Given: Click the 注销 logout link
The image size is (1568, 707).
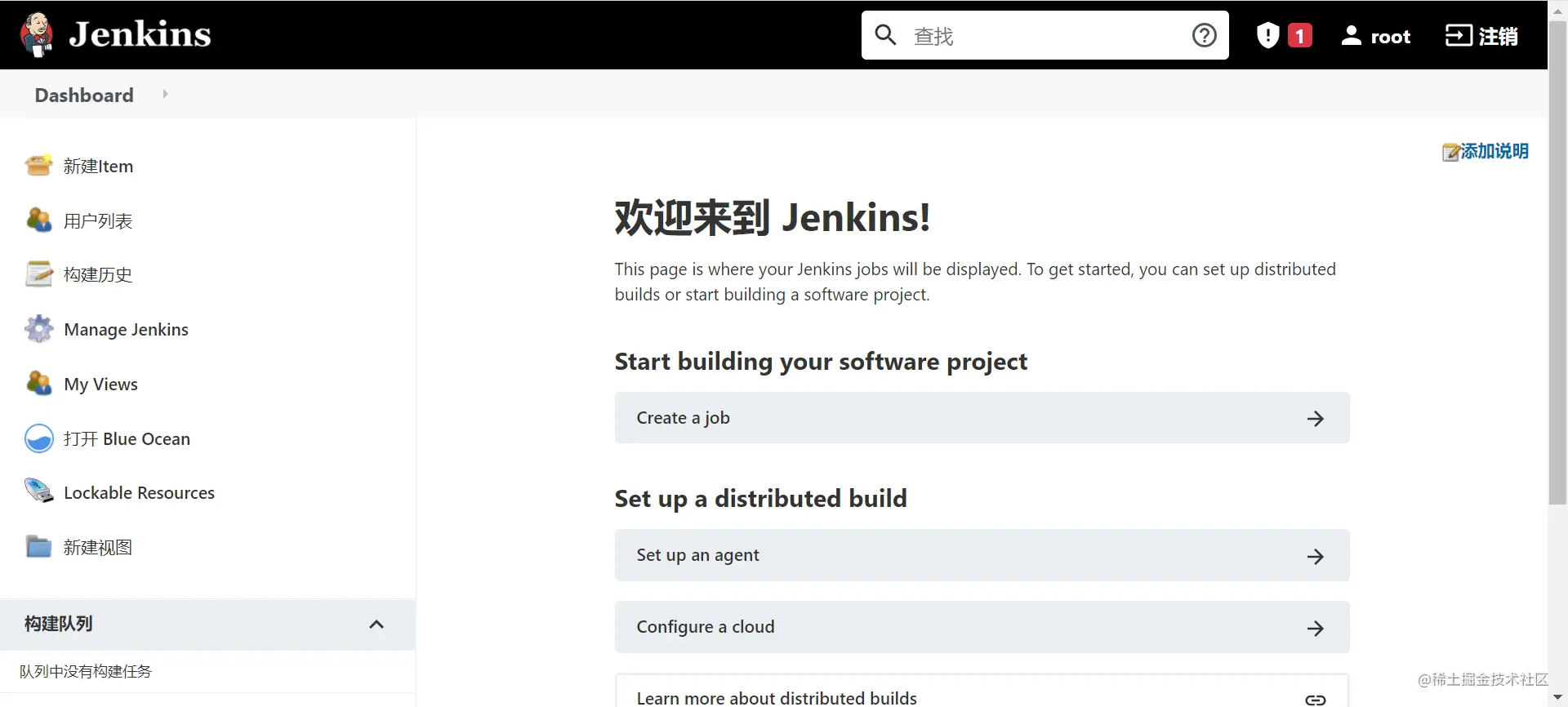Looking at the screenshot, I should (x=1498, y=36).
